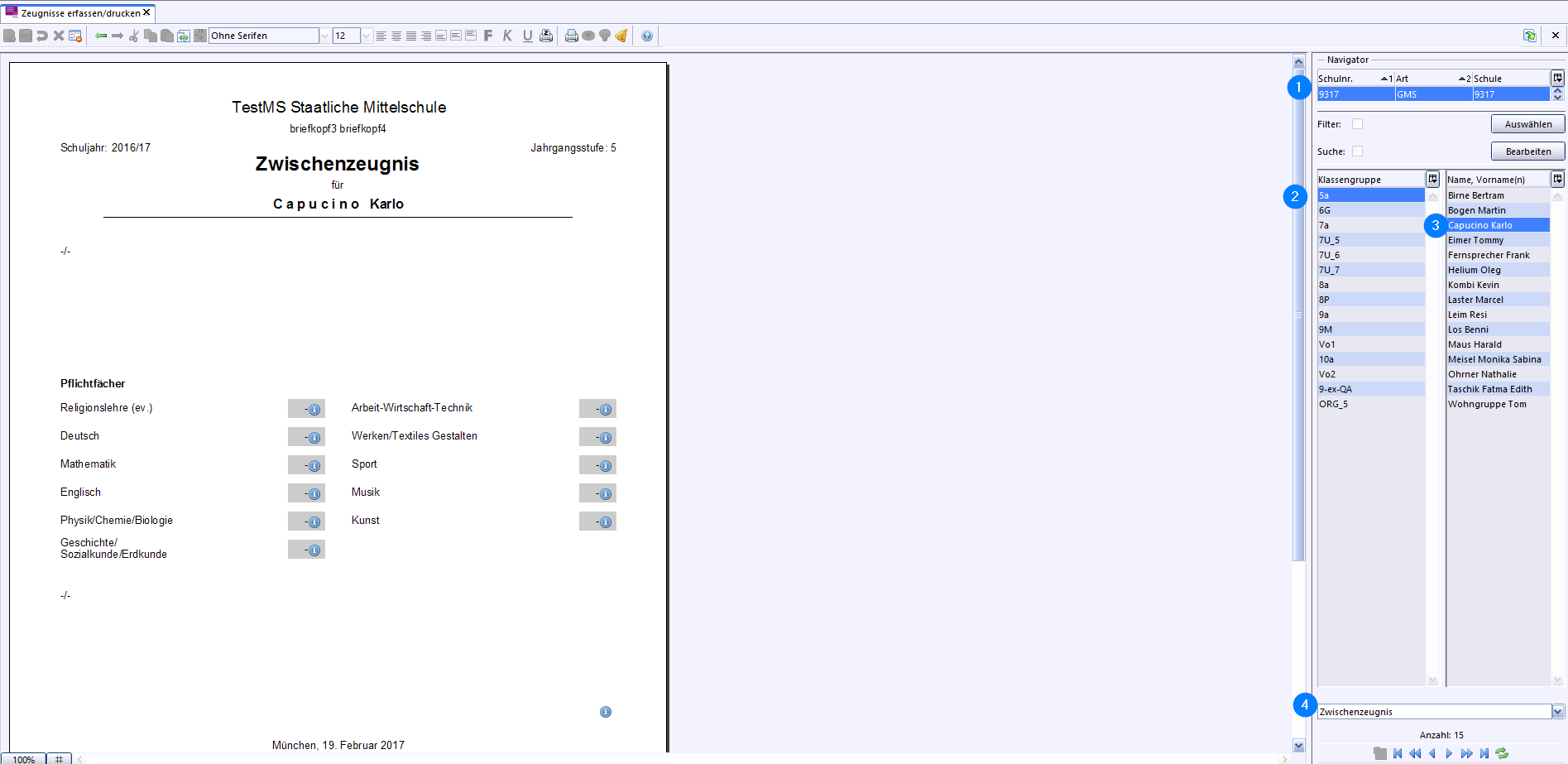The width and height of the screenshot is (1568, 764).
Task: Select student Birne Bertram
Action: [x=1498, y=195]
